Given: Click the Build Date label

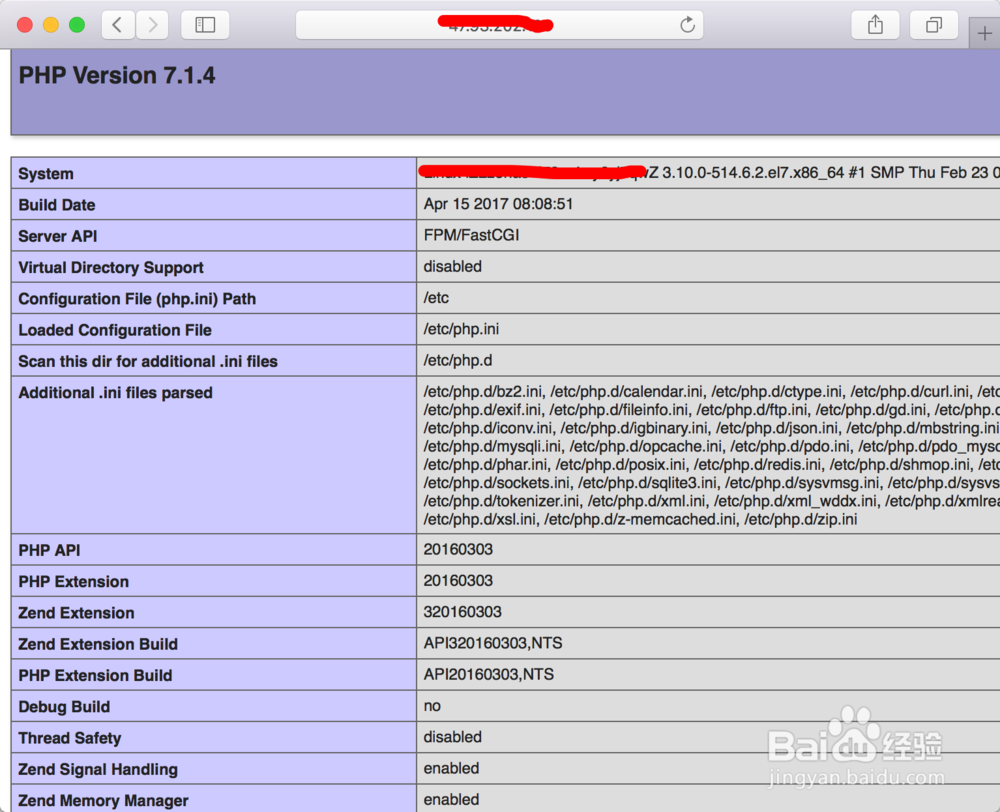Looking at the screenshot, I should click(x=57, y=205).
